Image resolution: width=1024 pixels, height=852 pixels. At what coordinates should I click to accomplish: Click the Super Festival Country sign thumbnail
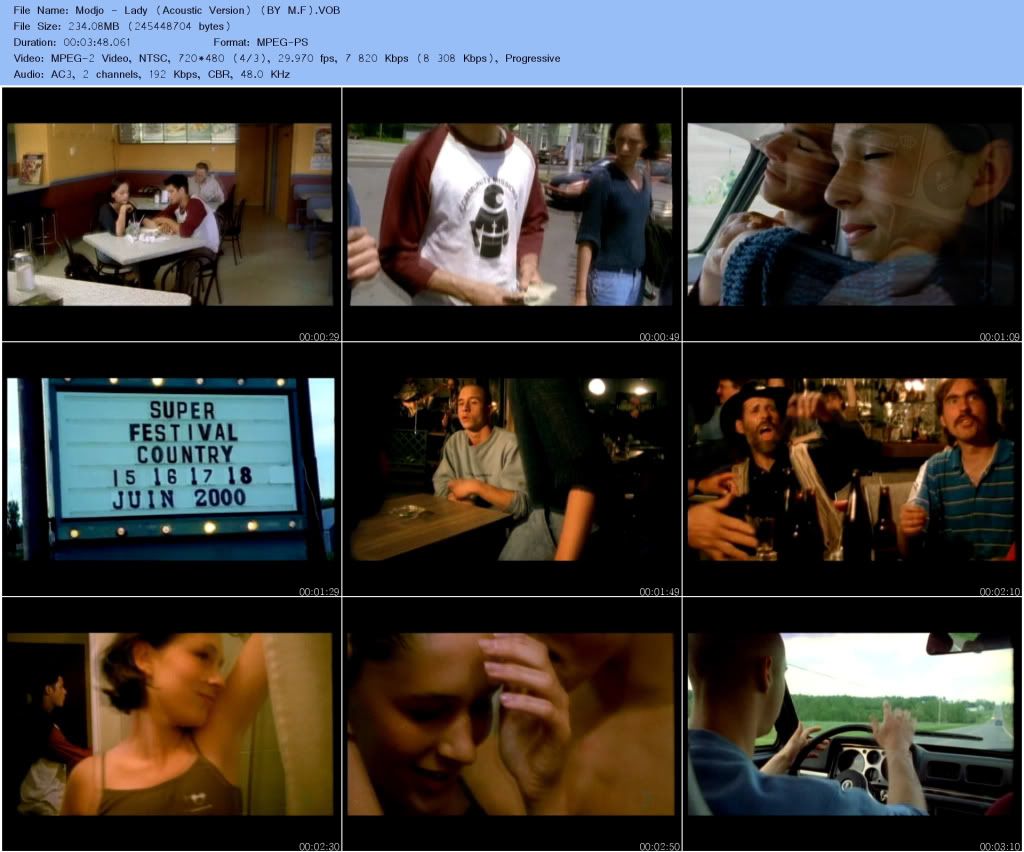pyautogui.click(x=171, y=469)
